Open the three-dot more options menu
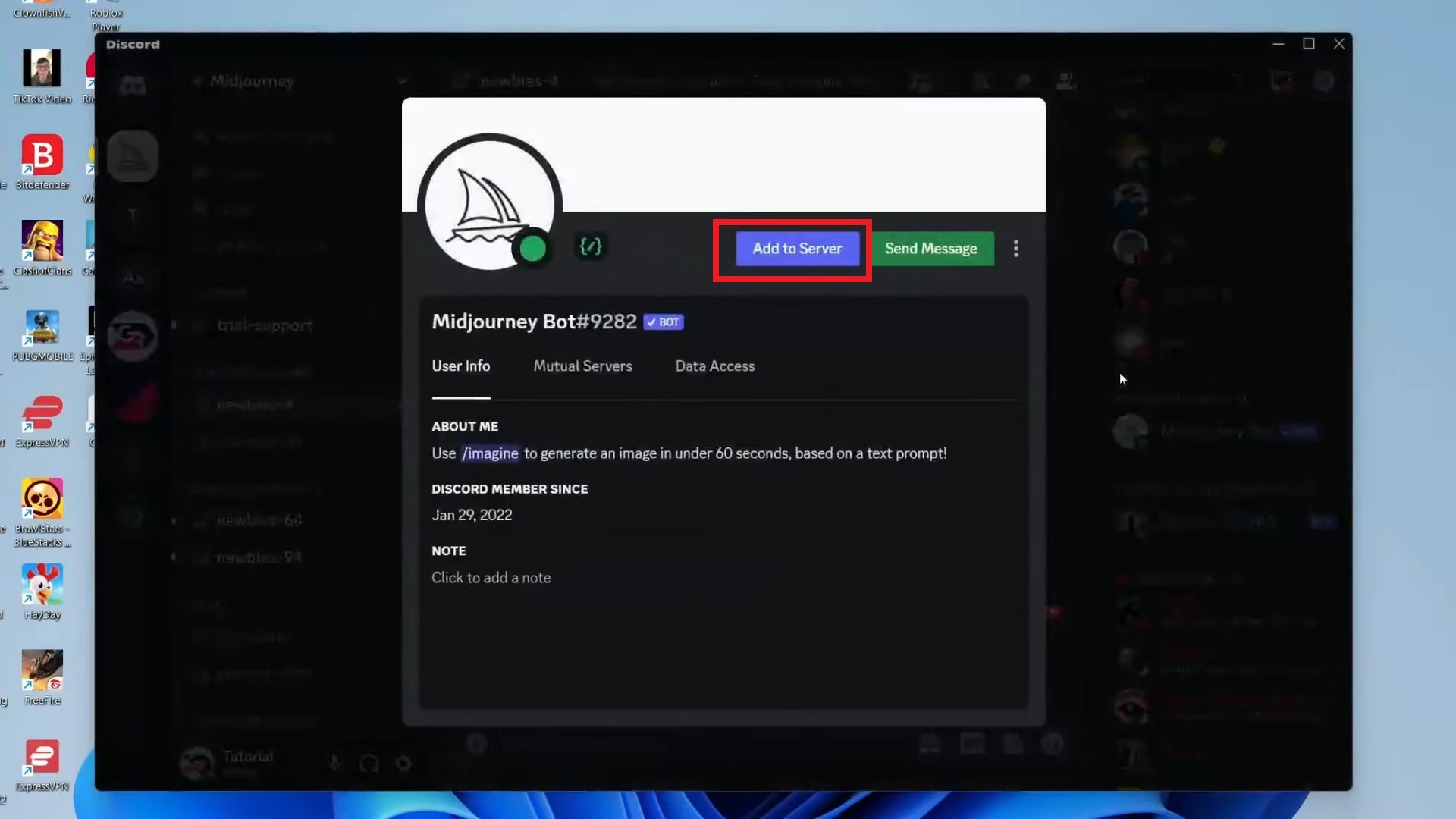 click(x=1016, y=248)
